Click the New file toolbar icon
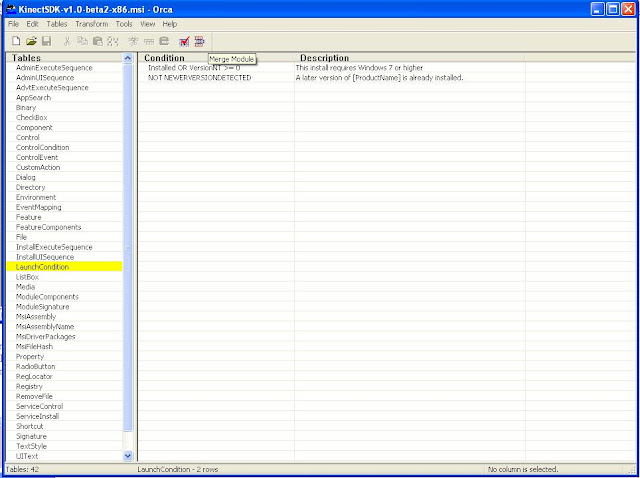Viewport: 640px width, 478px height. coord(16,41)
